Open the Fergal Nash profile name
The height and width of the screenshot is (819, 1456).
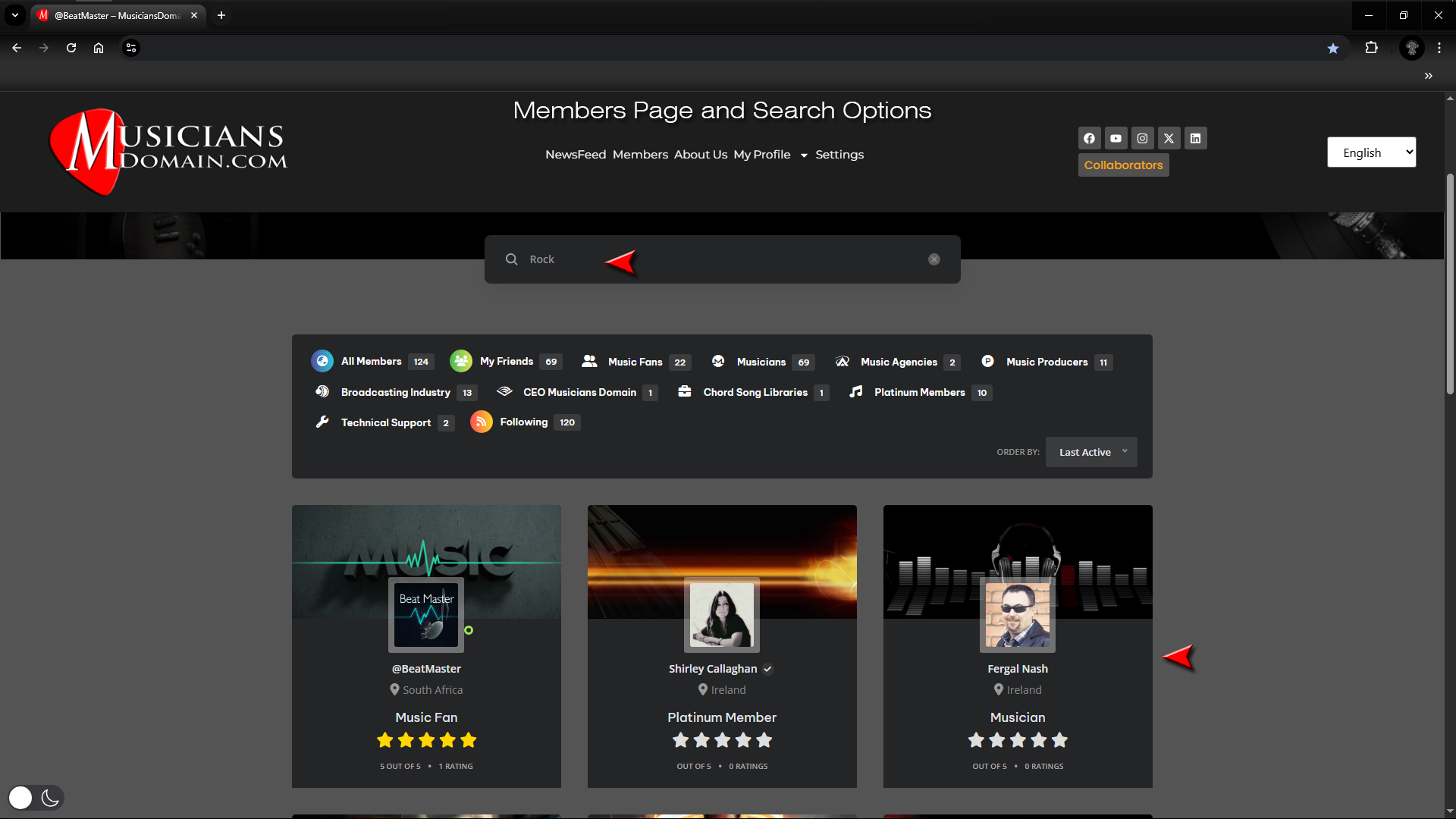[1018, 669]
